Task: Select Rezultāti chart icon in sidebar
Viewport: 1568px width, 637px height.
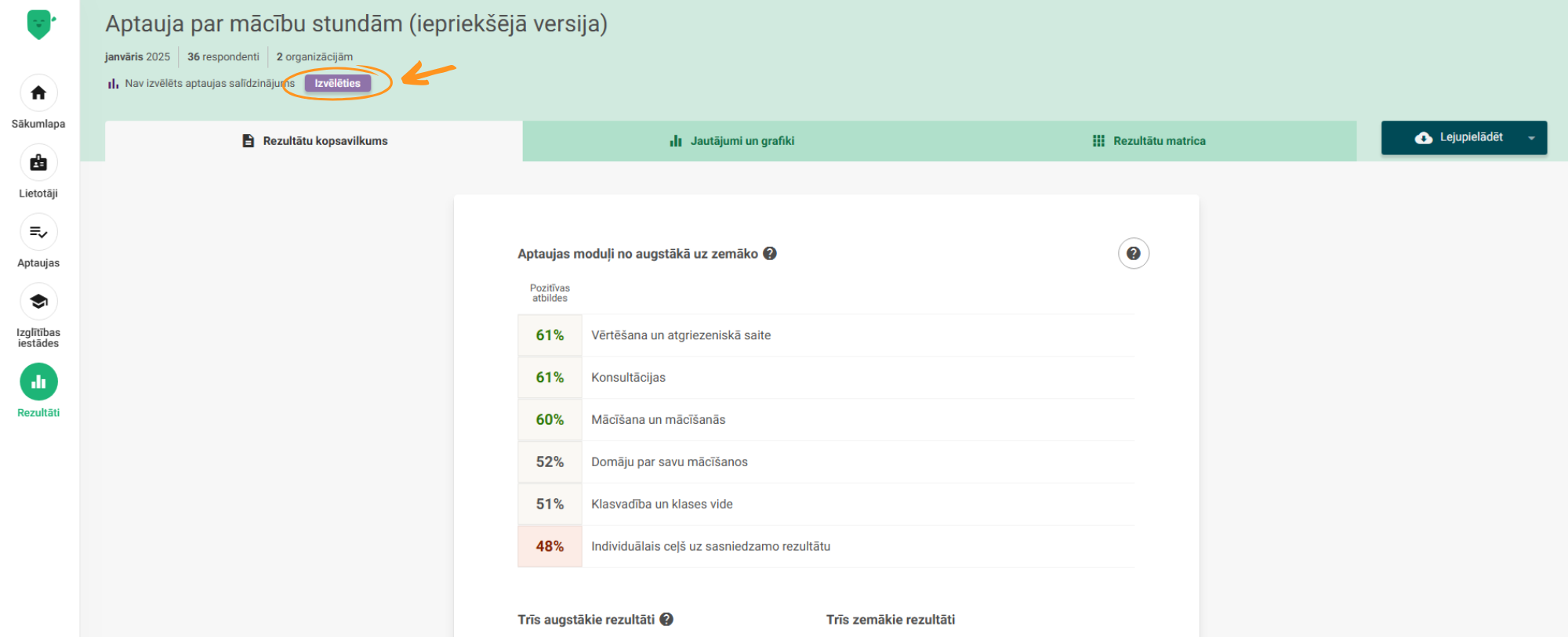Action: pyautogui.click(x=38, y=382)
